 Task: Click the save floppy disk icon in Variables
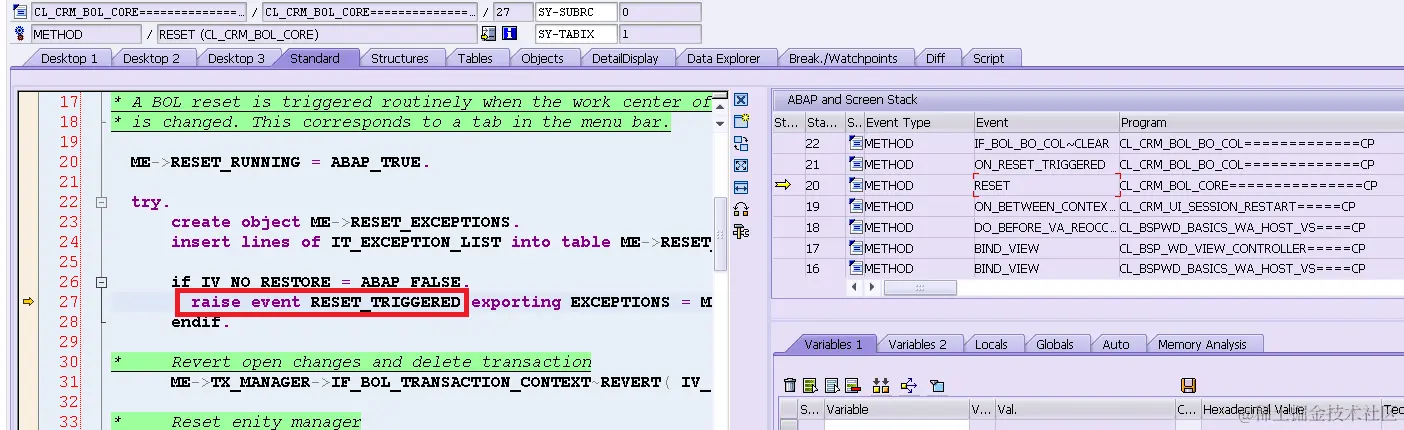tap(1189, 385)
